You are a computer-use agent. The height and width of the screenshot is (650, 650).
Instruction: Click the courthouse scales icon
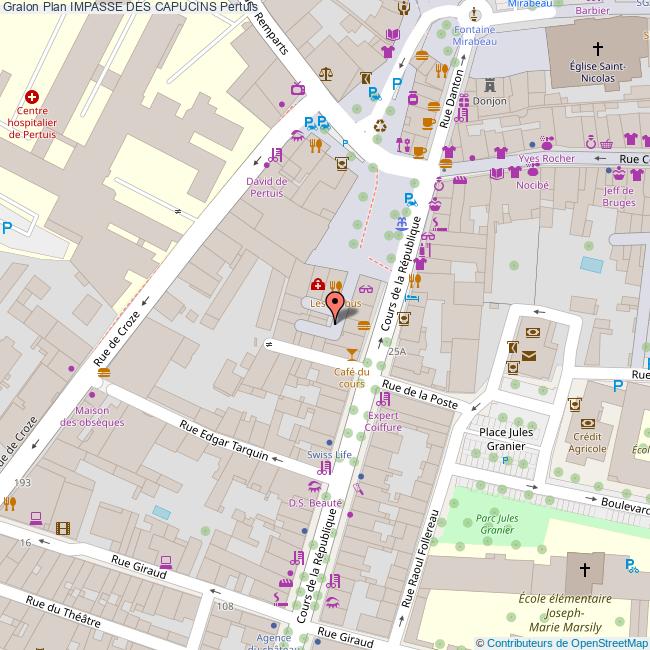tap(325, 74)
